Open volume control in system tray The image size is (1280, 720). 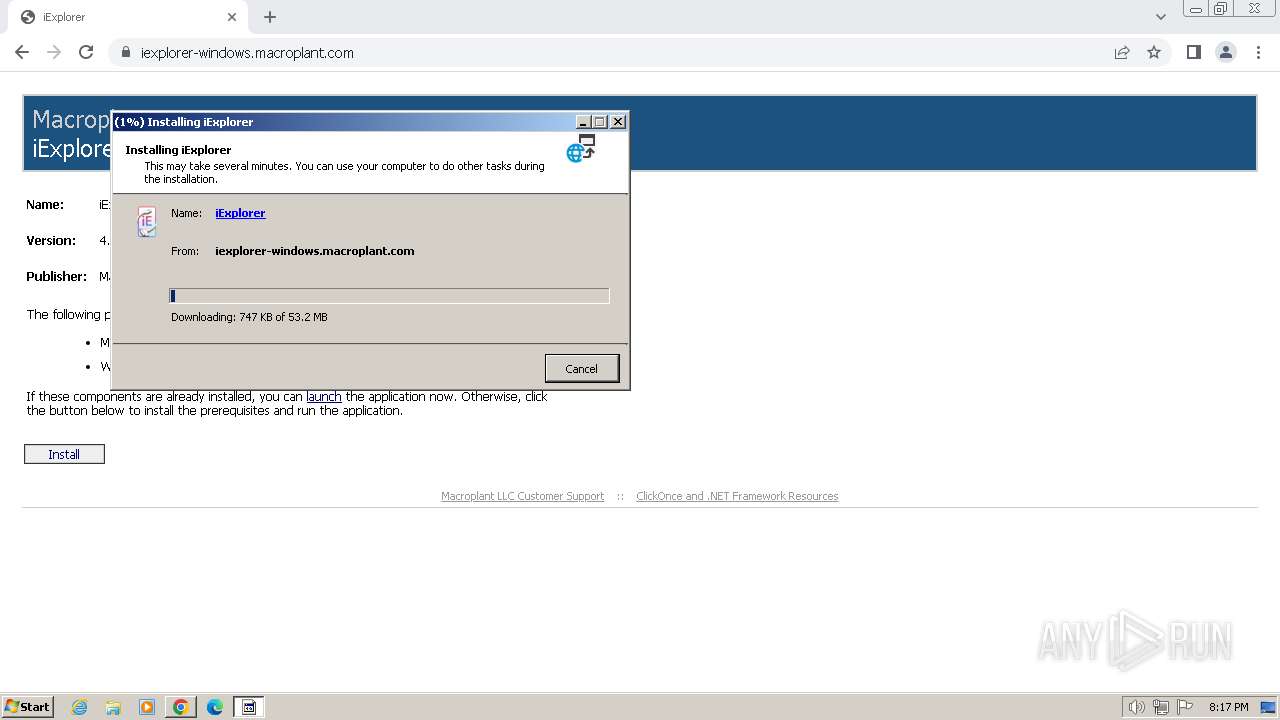point(1136,707)
